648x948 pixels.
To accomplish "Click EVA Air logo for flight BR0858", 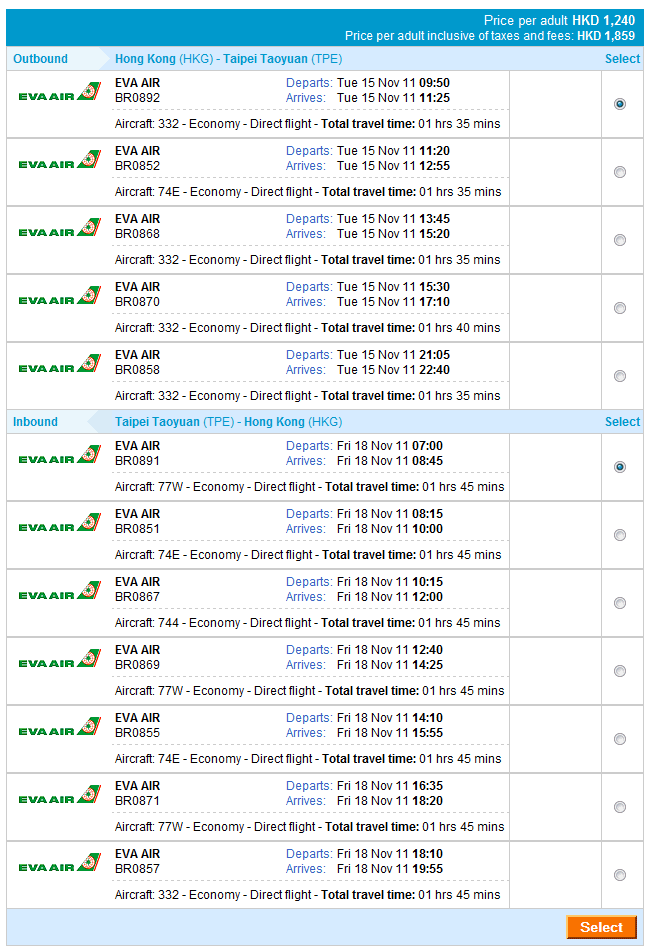I will point(59,365).
